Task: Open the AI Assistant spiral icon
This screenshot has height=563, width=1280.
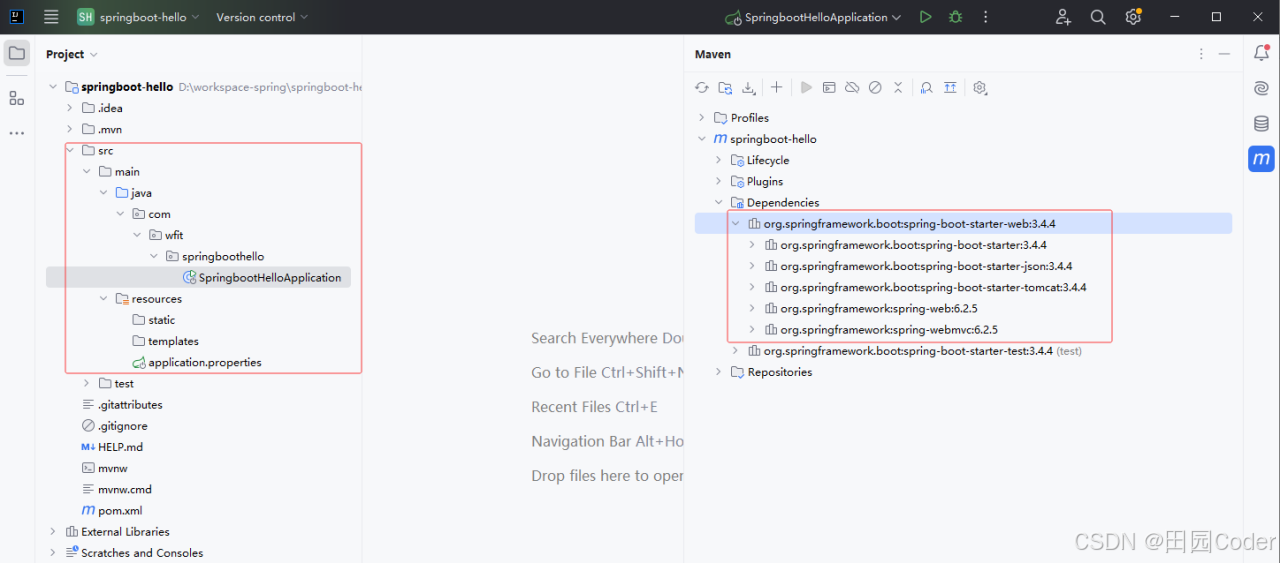Action: (1261, 89)
